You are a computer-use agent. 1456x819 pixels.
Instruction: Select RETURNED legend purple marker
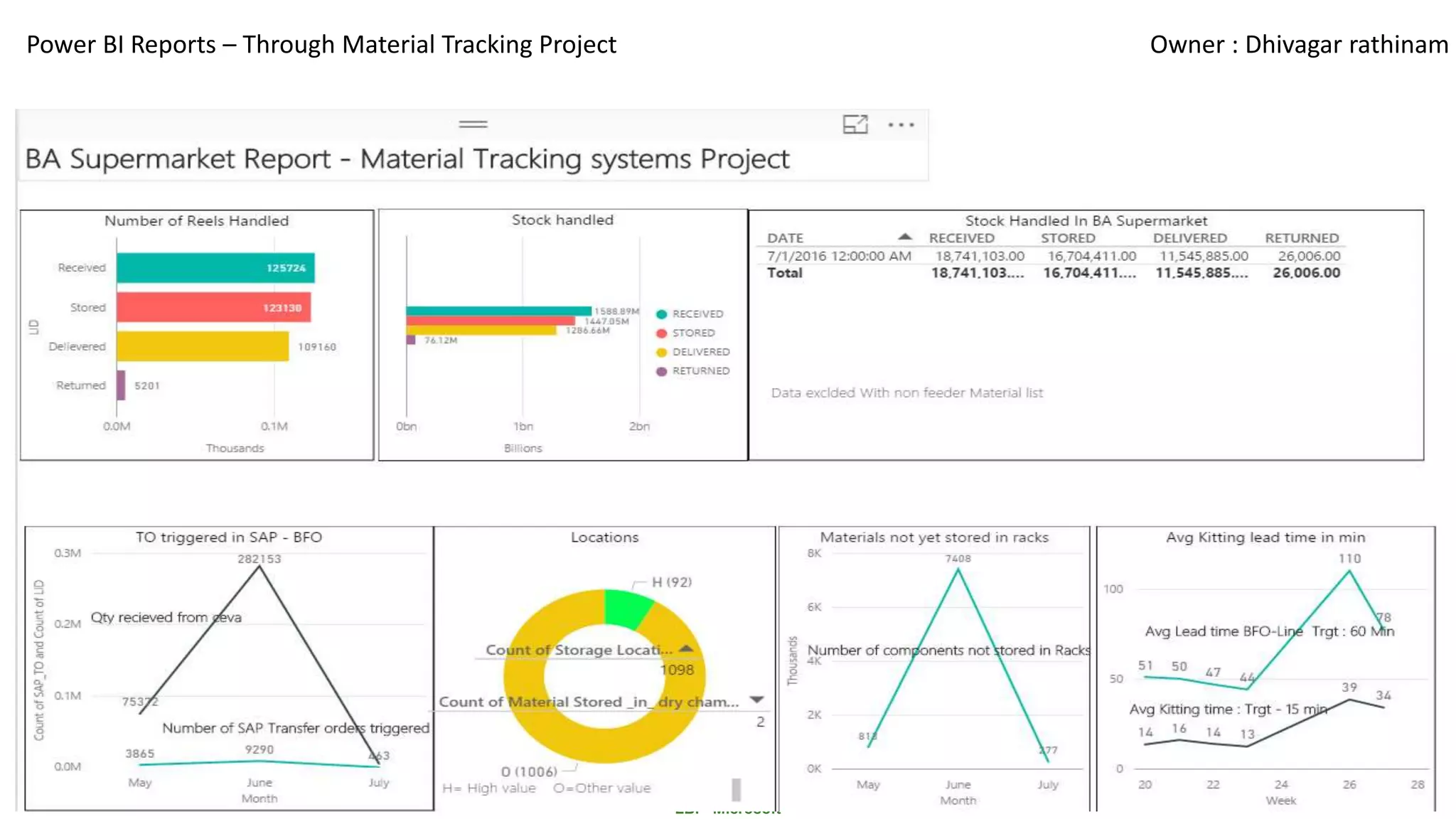[661, 371]
